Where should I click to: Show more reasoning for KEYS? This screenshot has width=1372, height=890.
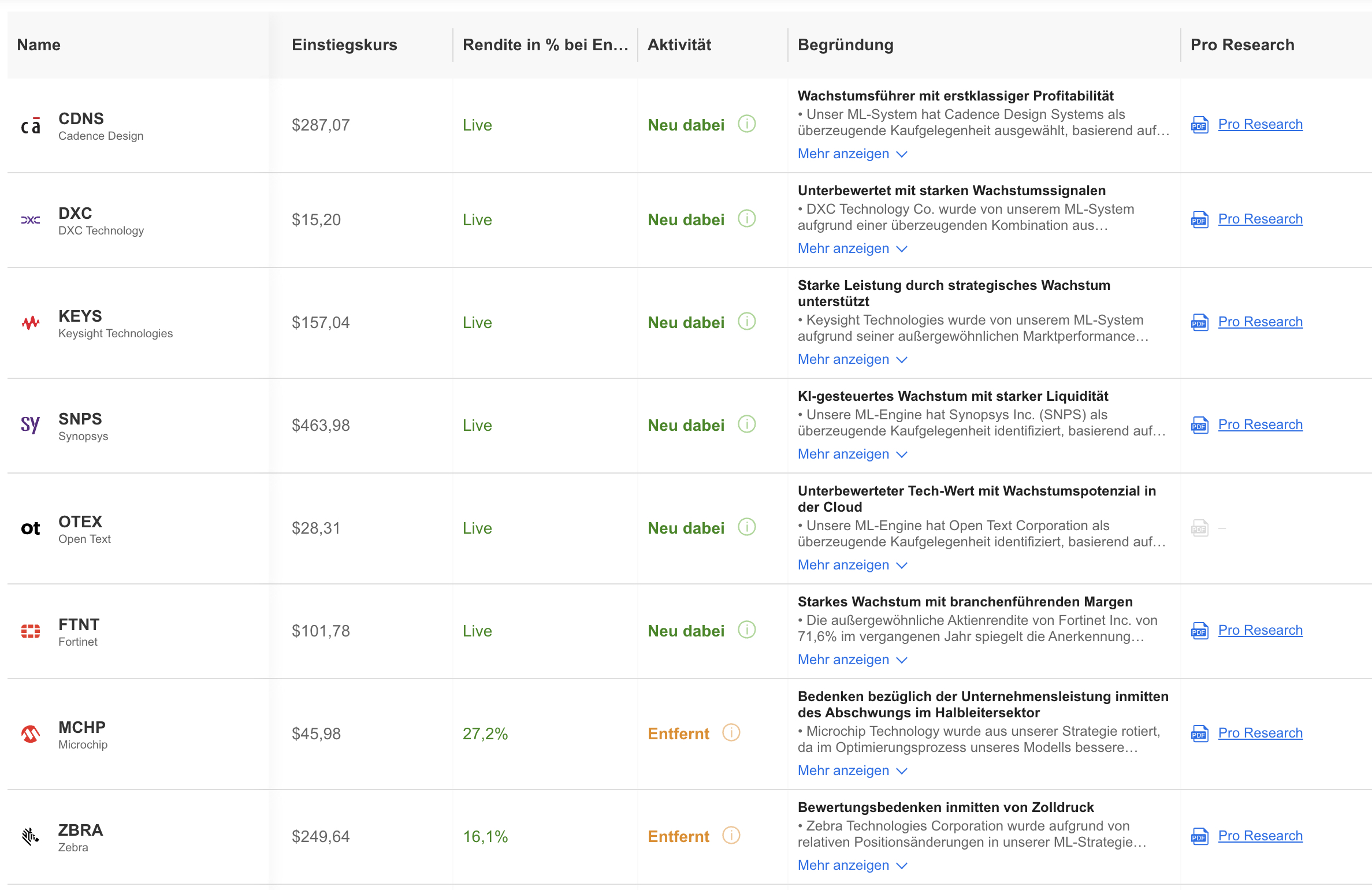853,359
